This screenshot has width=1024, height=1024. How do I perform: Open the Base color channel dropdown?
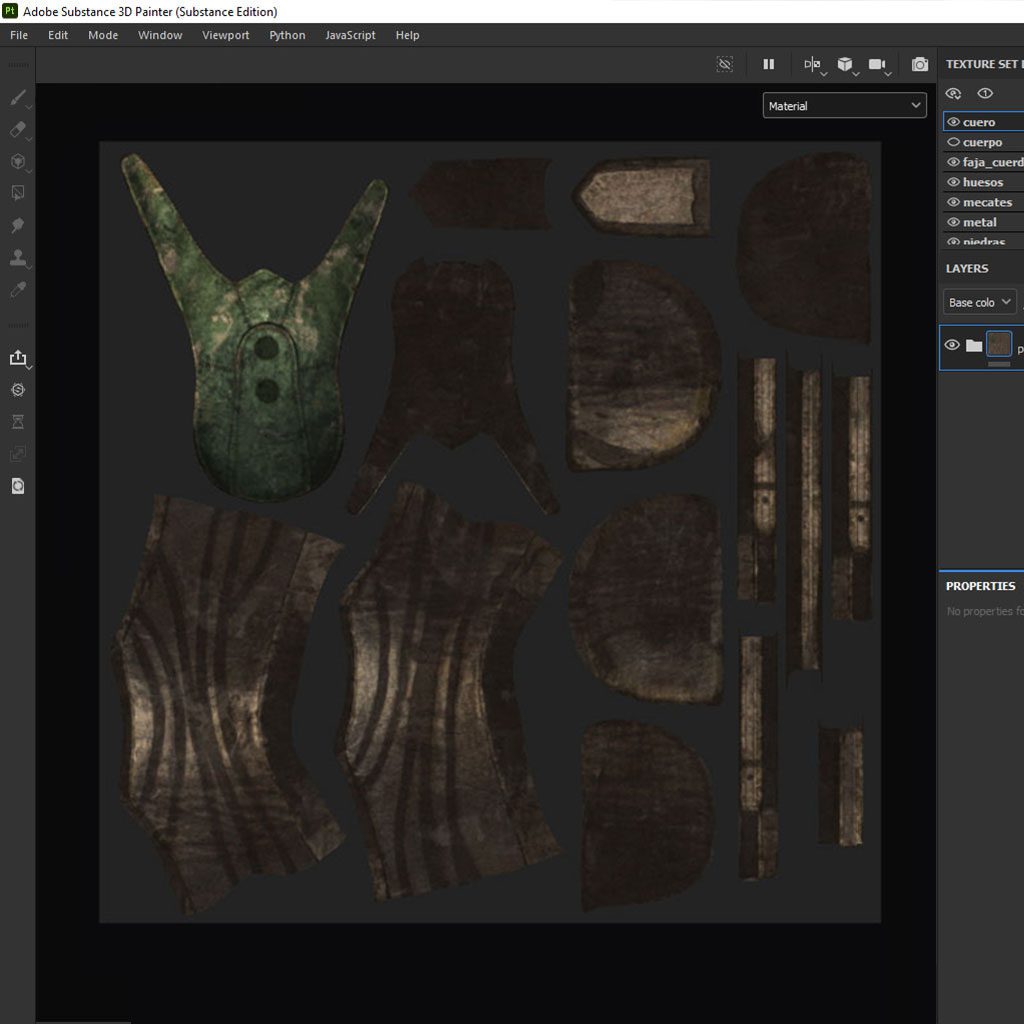979,302
